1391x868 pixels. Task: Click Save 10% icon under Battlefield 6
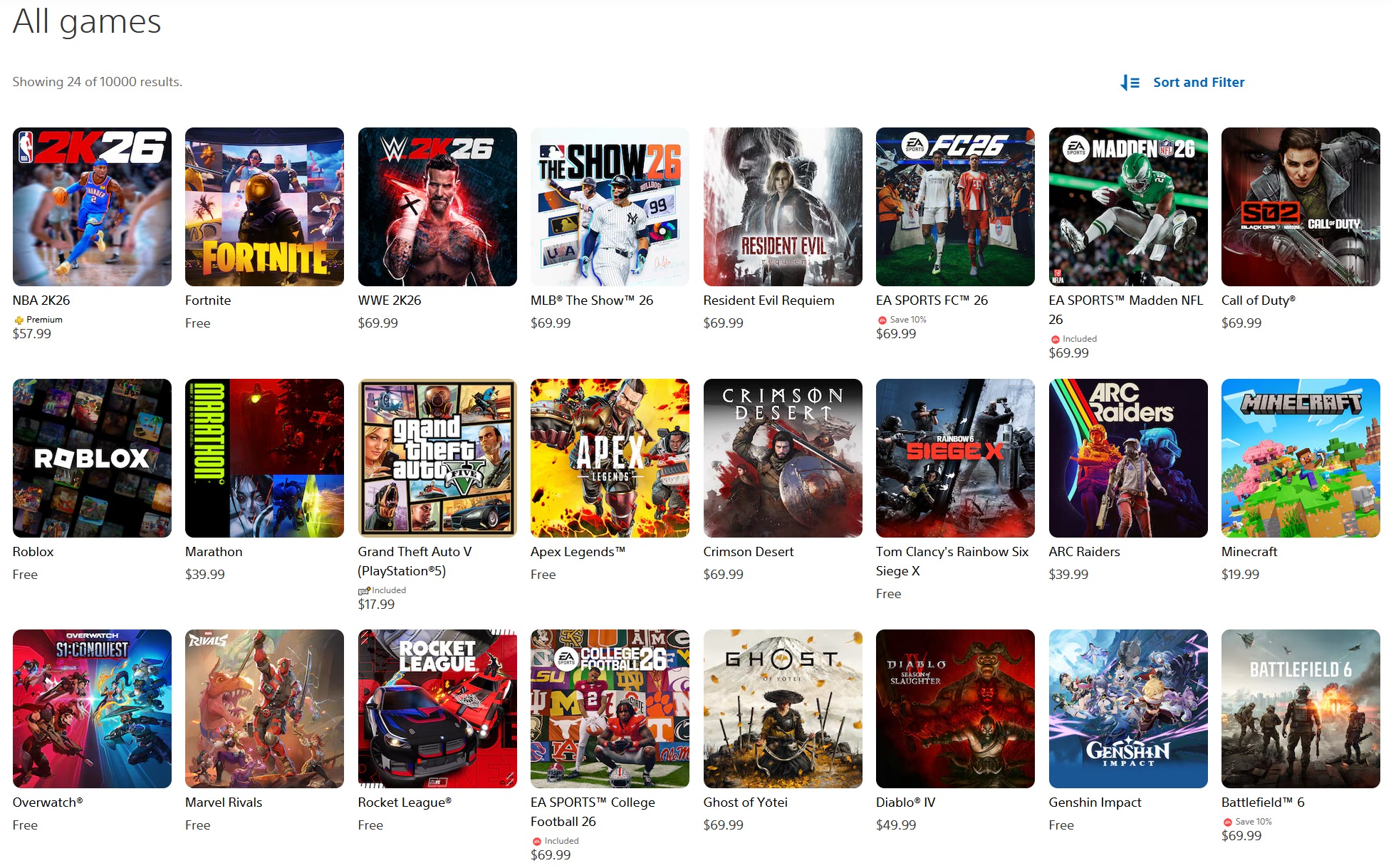tap(1227, 822)
